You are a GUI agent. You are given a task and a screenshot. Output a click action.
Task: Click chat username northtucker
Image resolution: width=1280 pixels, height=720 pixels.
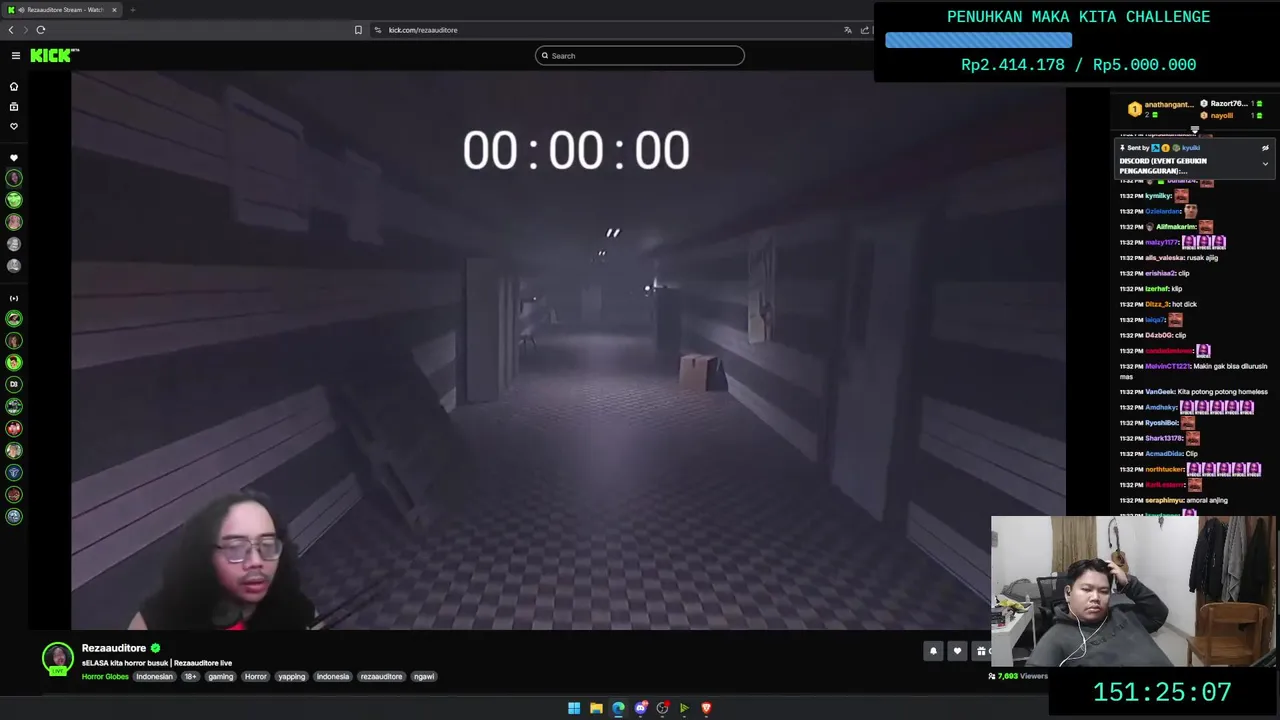(1165, 469)
